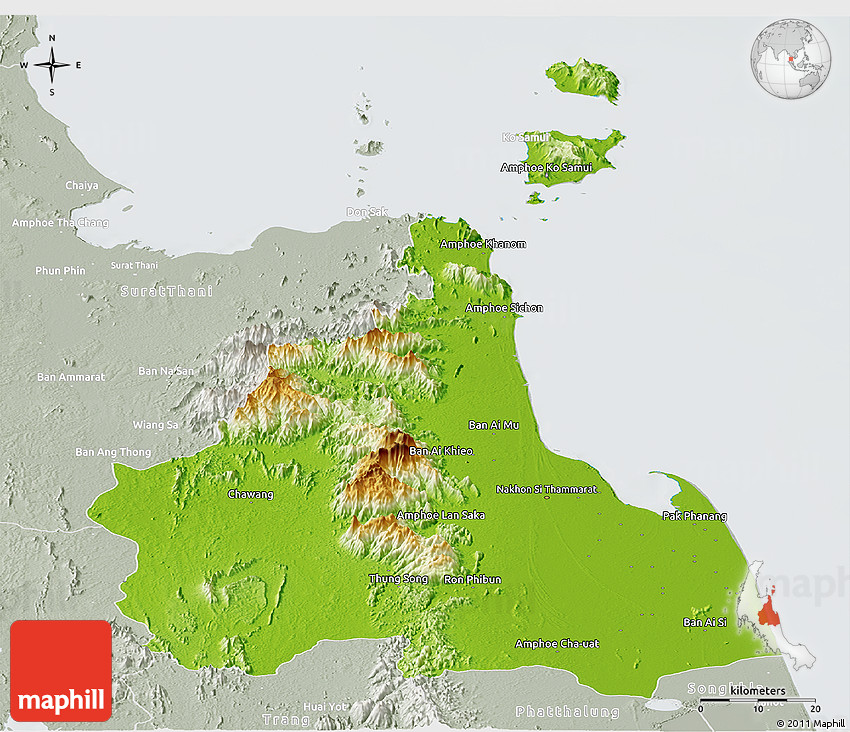Click the Trang province label
This screenshot has height=732, width=850.
pyautogui.click(x=281, y=719)
